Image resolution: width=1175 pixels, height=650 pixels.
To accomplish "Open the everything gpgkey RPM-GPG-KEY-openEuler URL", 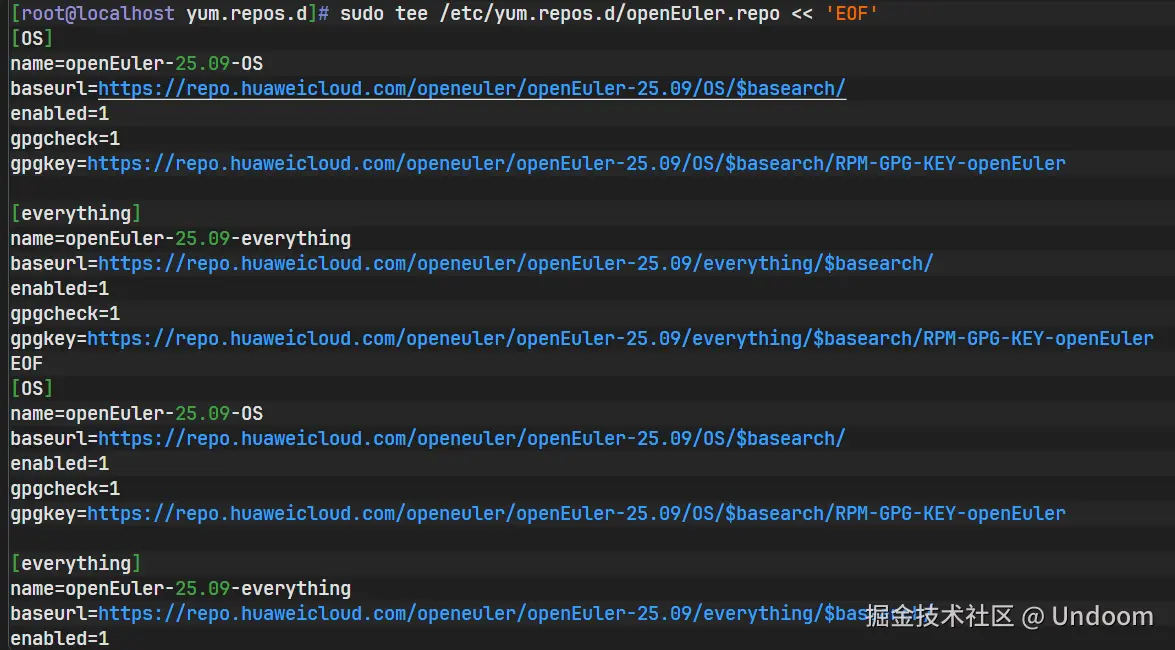I will click(620, 338).
